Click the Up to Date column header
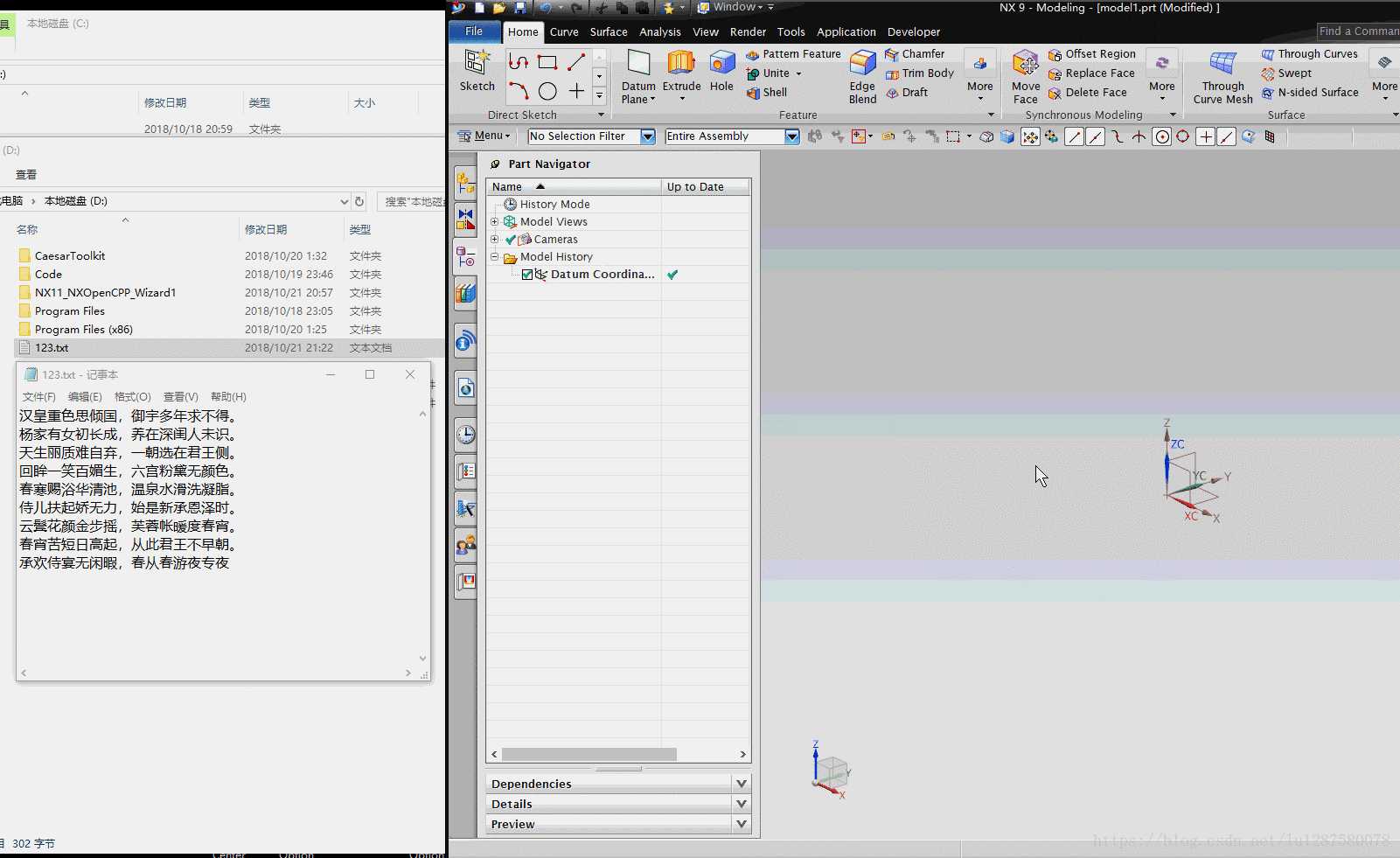The height and width of the screenshot is (858, 1400). [705, 187]
